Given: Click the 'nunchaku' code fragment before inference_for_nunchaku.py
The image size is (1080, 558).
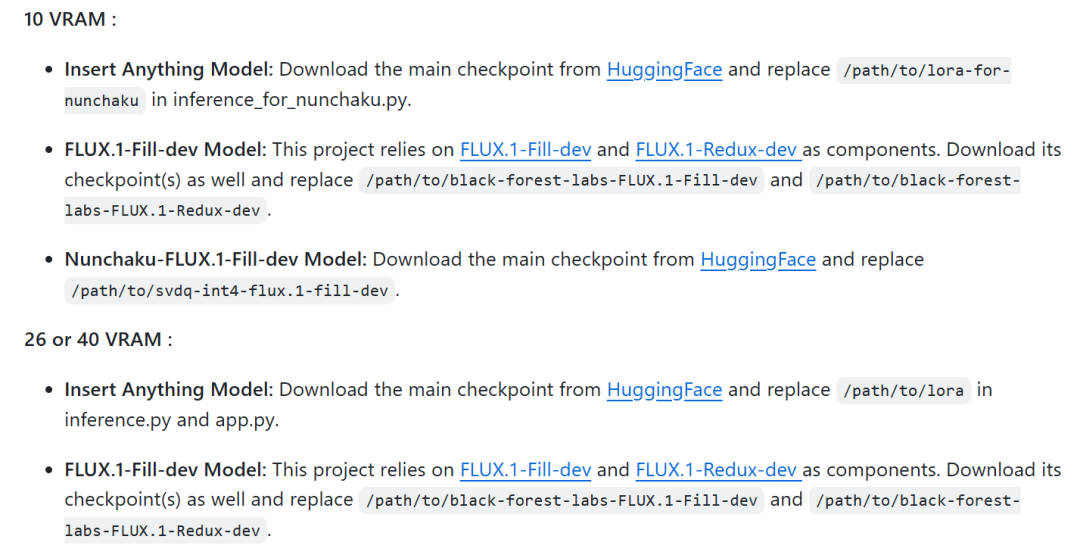Looking at the screenshot, I should pyautogui.click(x=102, y=101).
